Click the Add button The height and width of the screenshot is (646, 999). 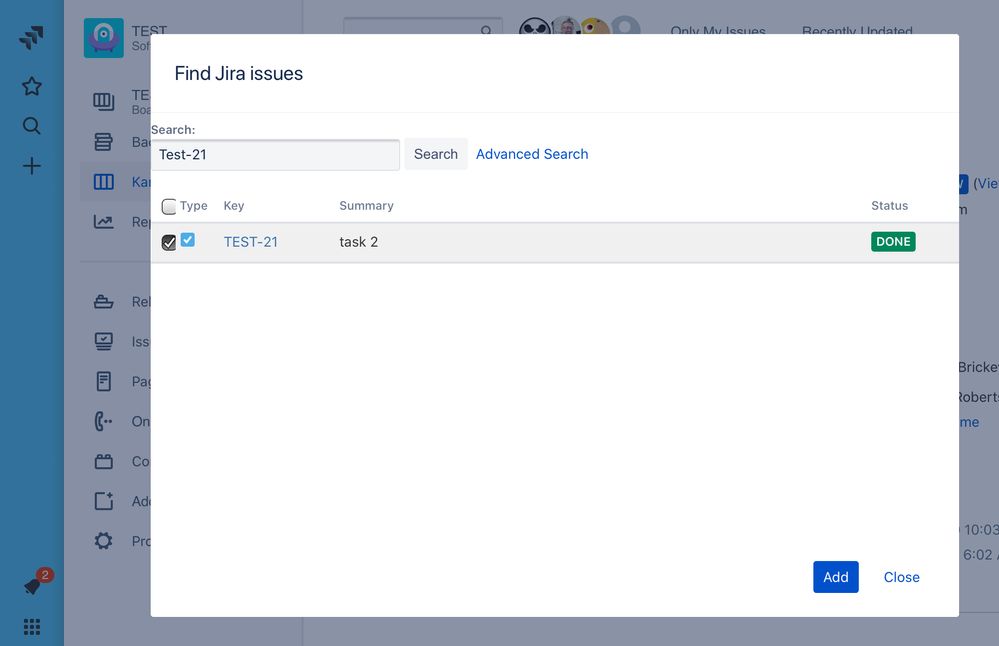[x=835, y=577]
